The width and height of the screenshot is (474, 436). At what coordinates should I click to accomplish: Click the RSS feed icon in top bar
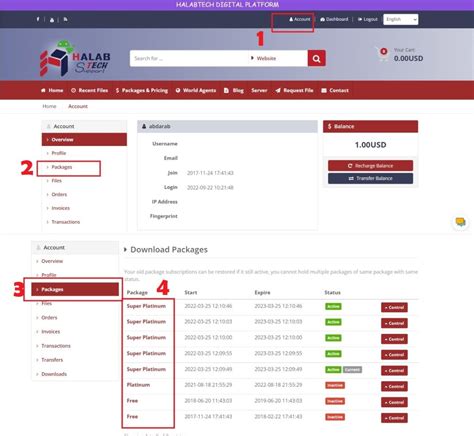click(65, 19)
